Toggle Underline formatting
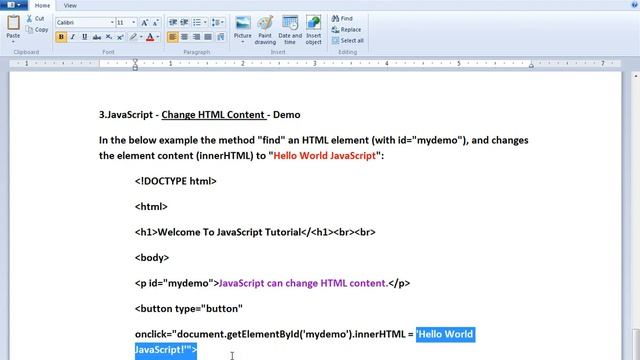This screenshot has width=640, height=360. 84,37
